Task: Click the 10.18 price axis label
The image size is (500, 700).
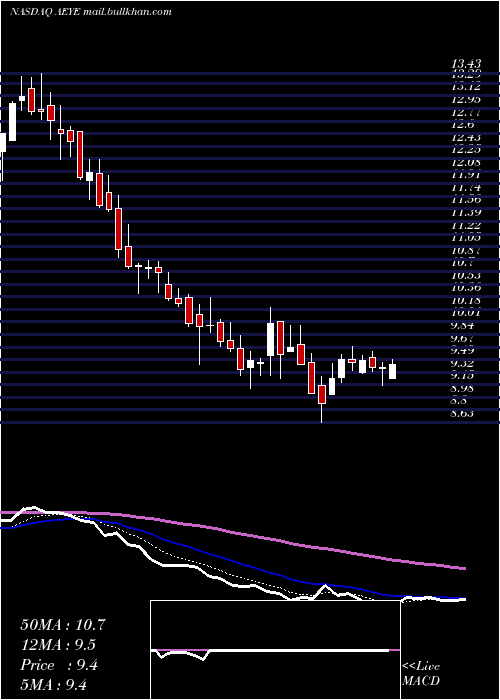Action: tap(467, 301)
